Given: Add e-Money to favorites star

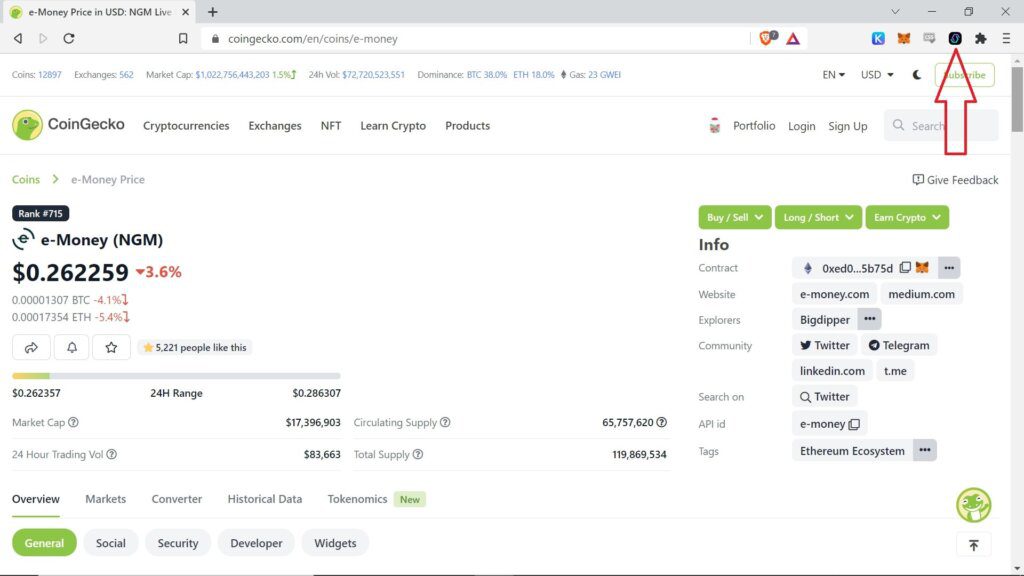Looking at the screenshot, I should pyautogui.click(x=112, y=347).
